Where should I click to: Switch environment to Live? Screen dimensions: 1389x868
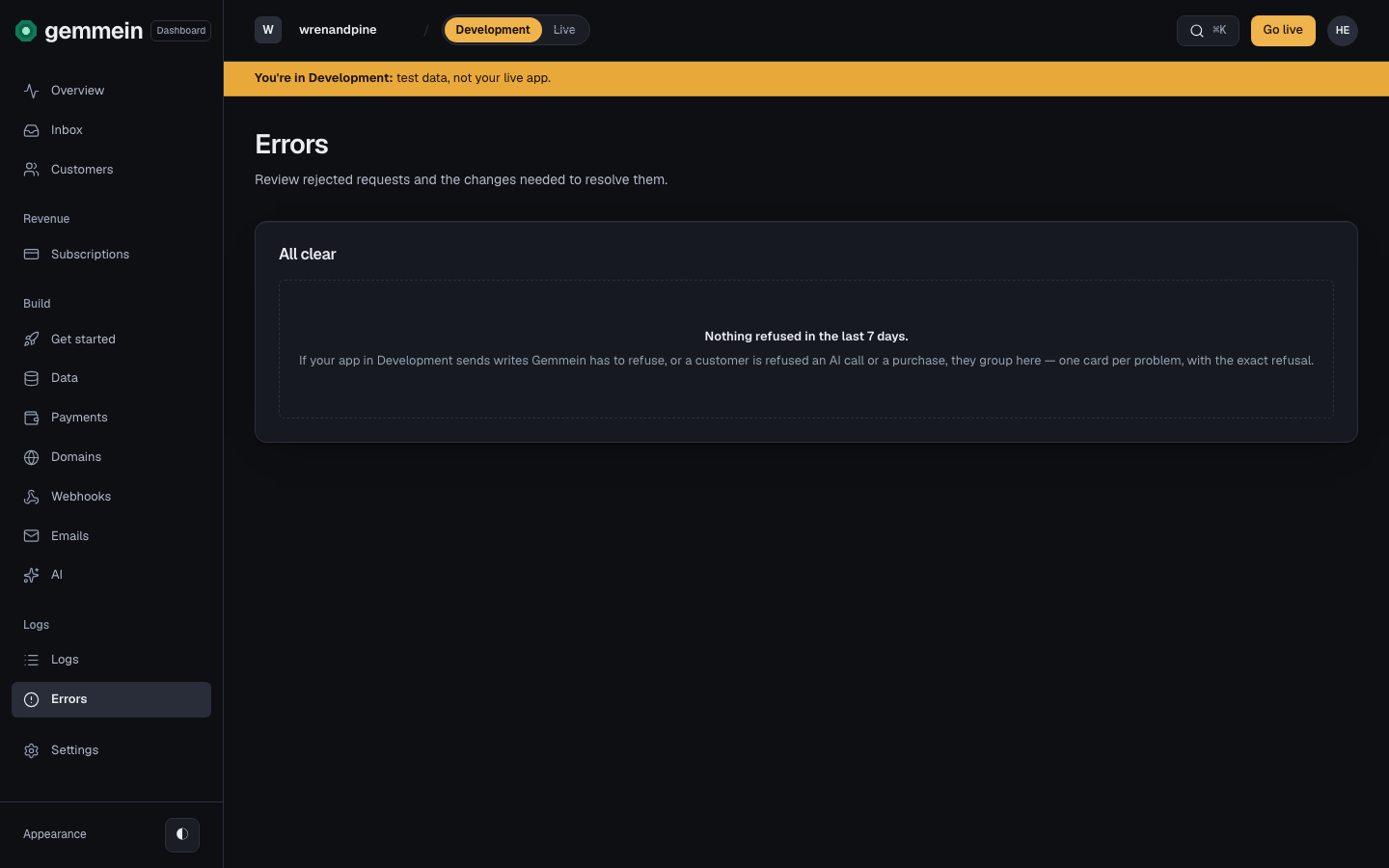click(x=564, y=30)
